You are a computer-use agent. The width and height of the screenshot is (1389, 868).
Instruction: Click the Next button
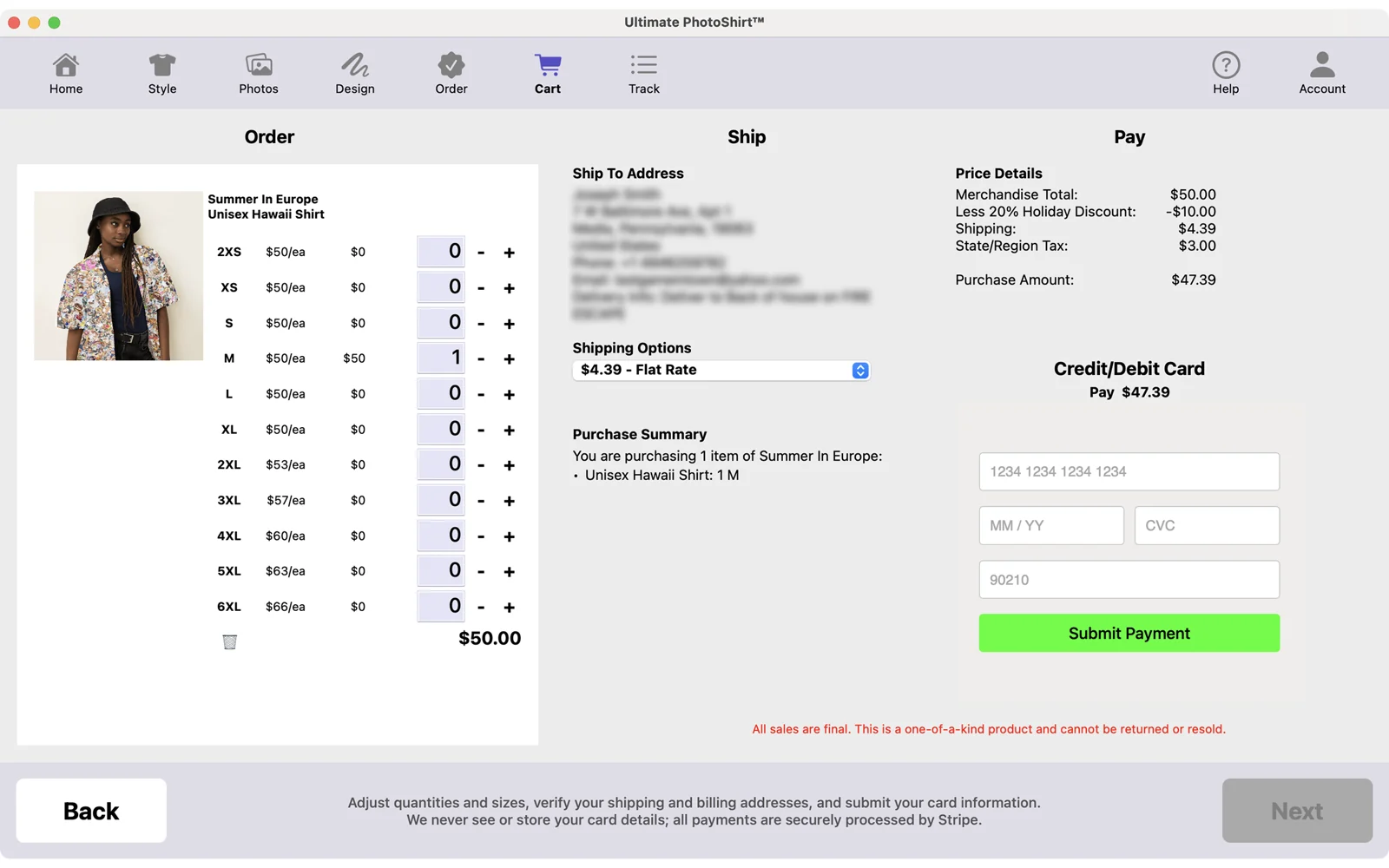1297,811
